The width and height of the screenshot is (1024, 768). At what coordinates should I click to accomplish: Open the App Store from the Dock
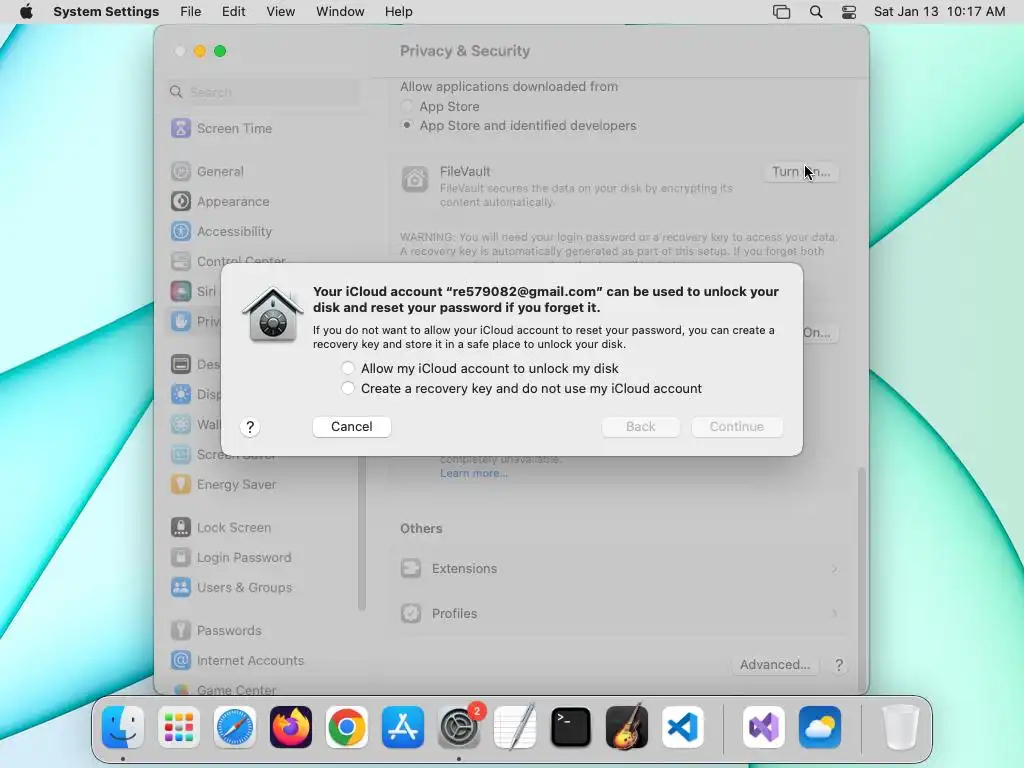[x=403, y=727]
